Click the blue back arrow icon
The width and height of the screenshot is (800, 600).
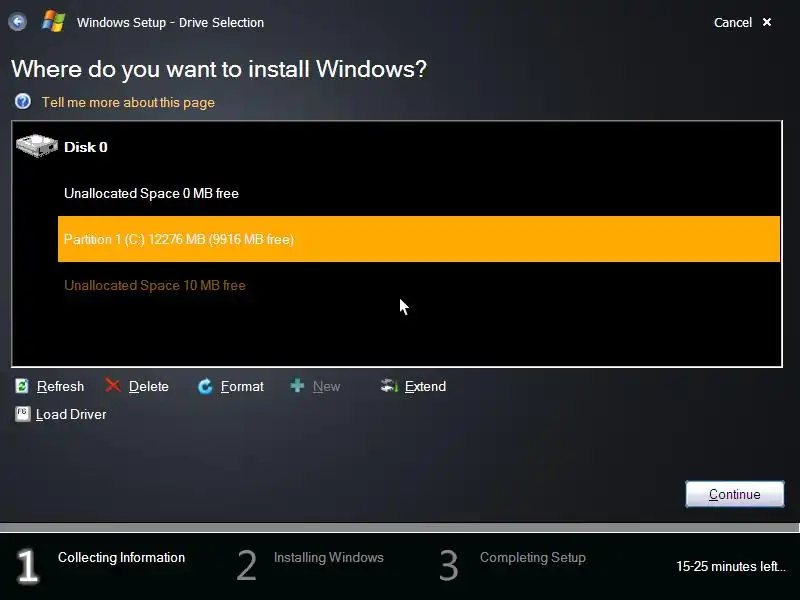(x=17, y=22)
